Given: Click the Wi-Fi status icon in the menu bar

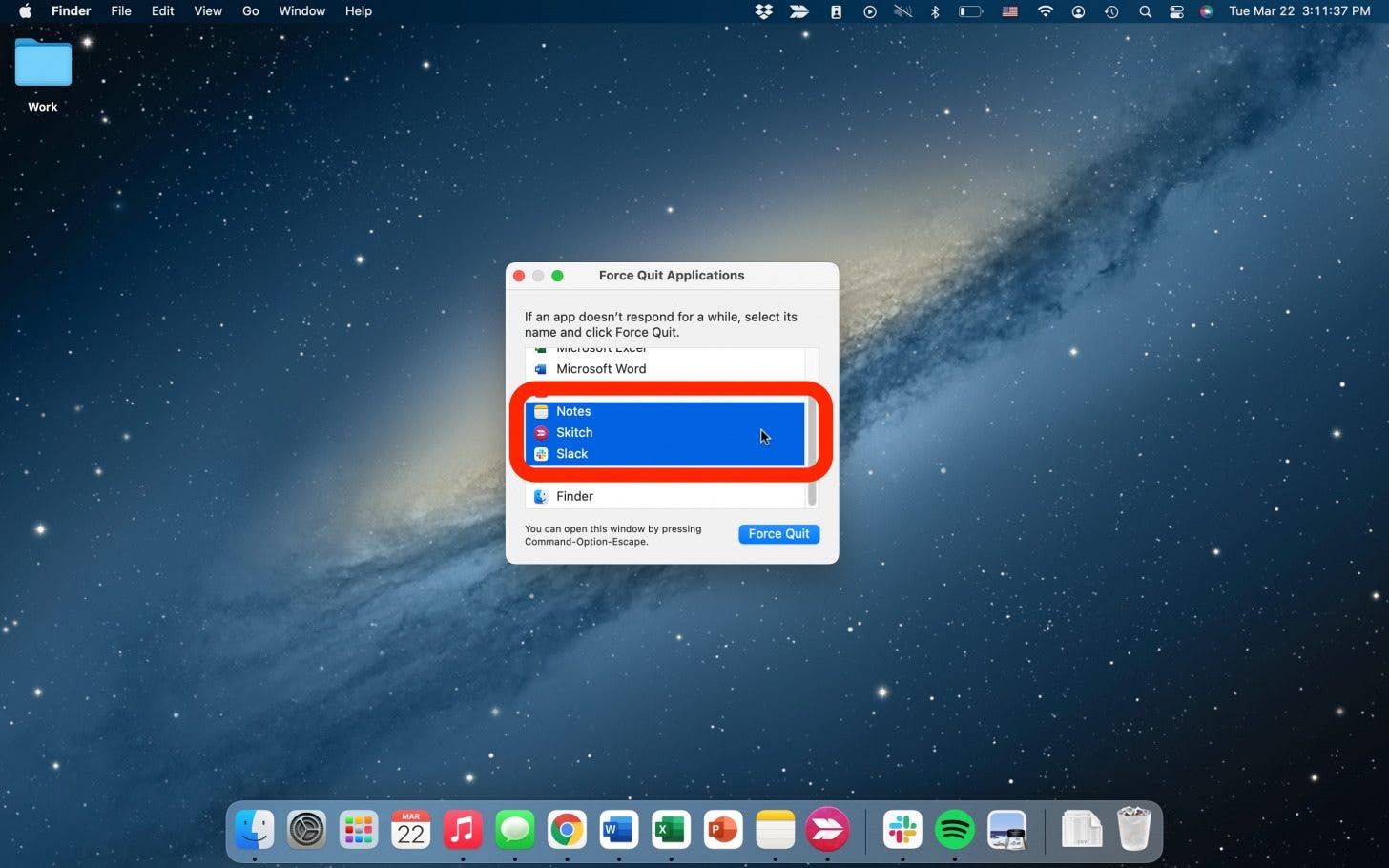Looking at the screenshot, I should pyautogui.click(x=1046, y=11).
